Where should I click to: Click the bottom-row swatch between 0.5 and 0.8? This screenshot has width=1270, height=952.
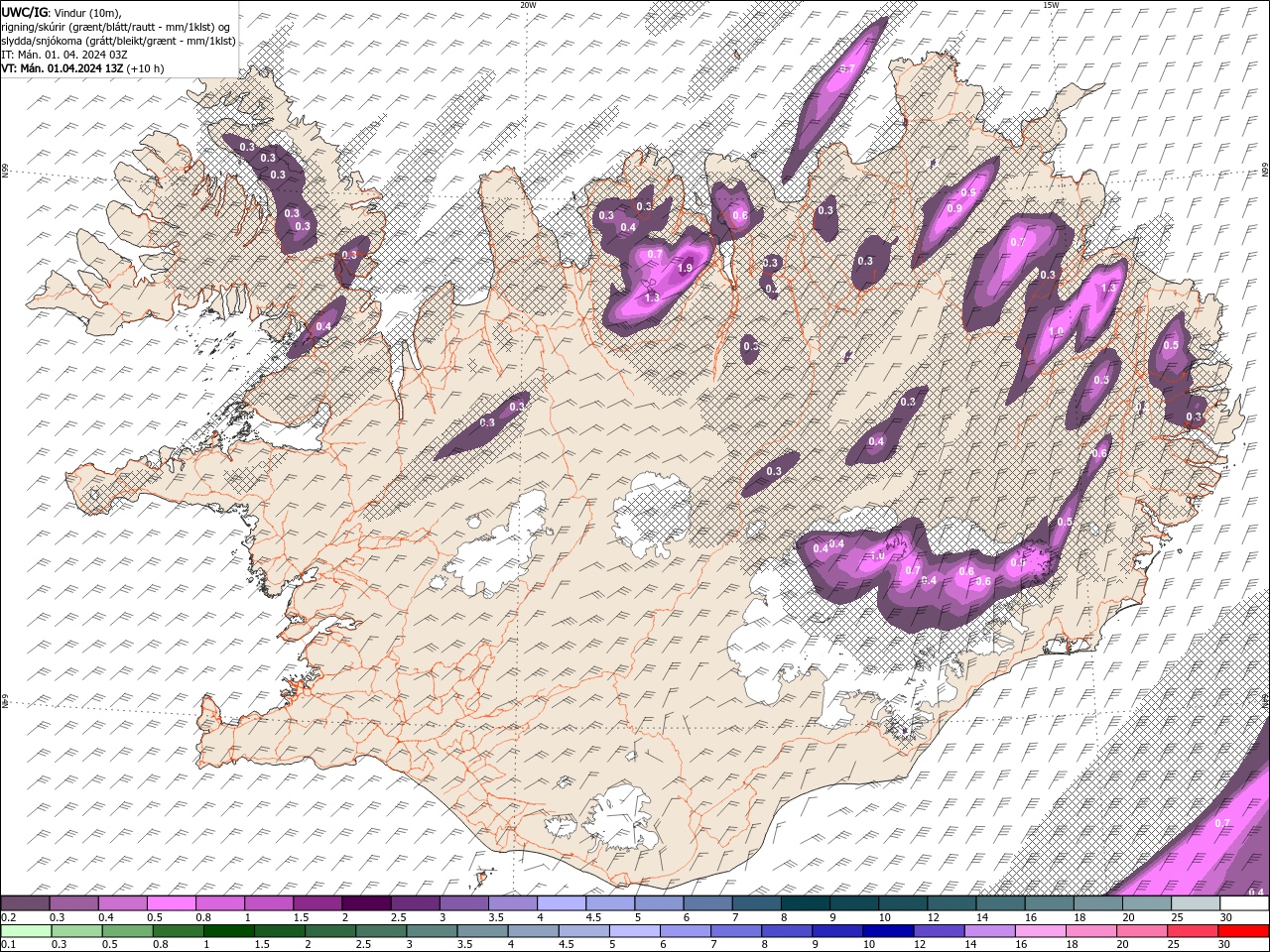tap(127, 930)
